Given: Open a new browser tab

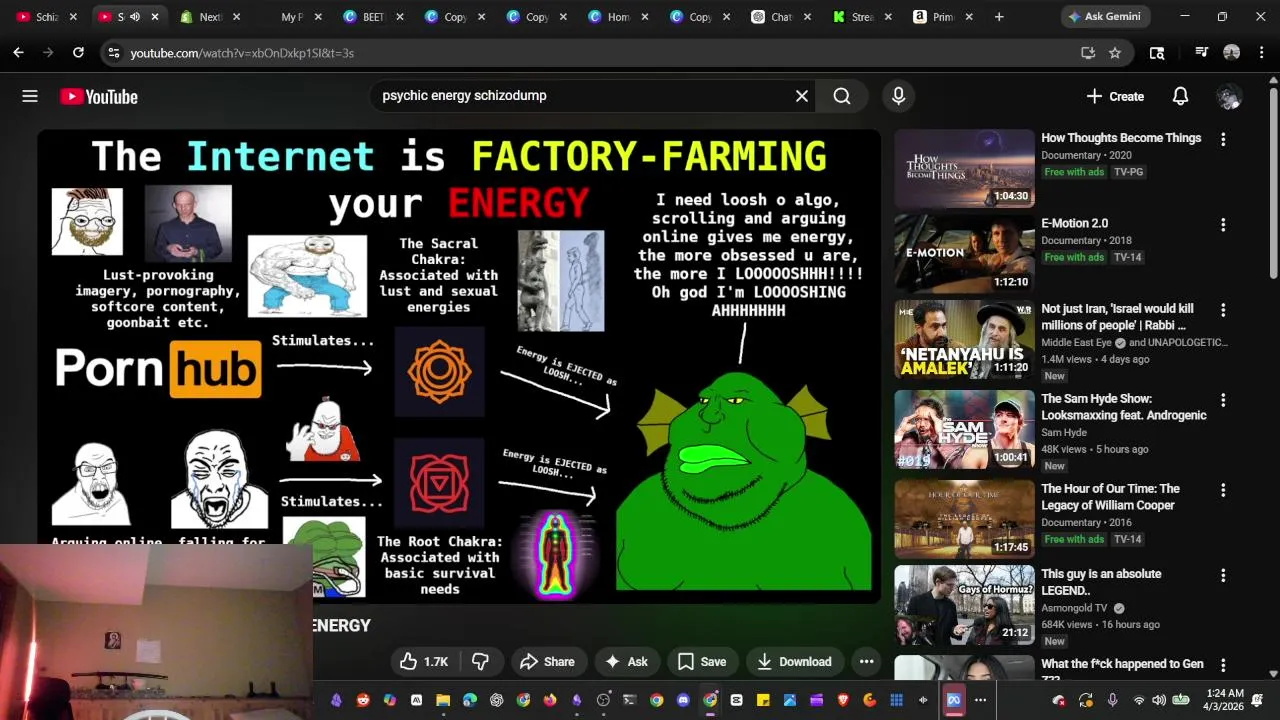Looking at the screenshot, I should coord(998,17).
